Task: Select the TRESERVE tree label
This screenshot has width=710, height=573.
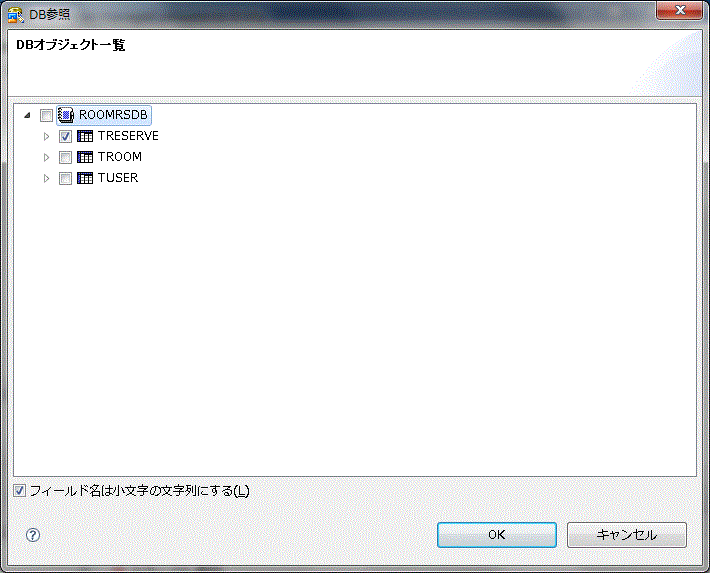Action: coord(128,136)
